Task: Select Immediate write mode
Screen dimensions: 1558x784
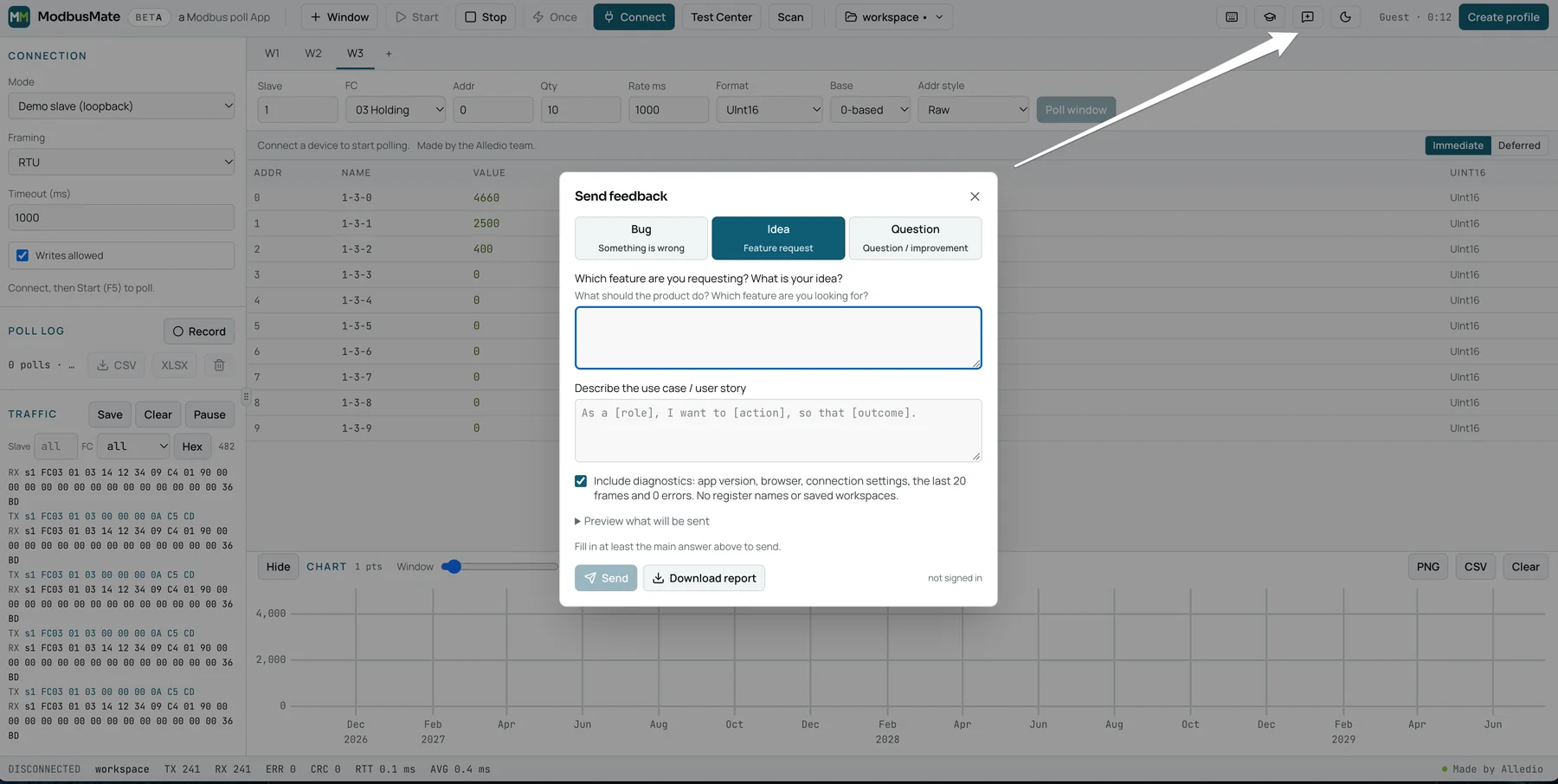Action: click(x=1458, y=145)
